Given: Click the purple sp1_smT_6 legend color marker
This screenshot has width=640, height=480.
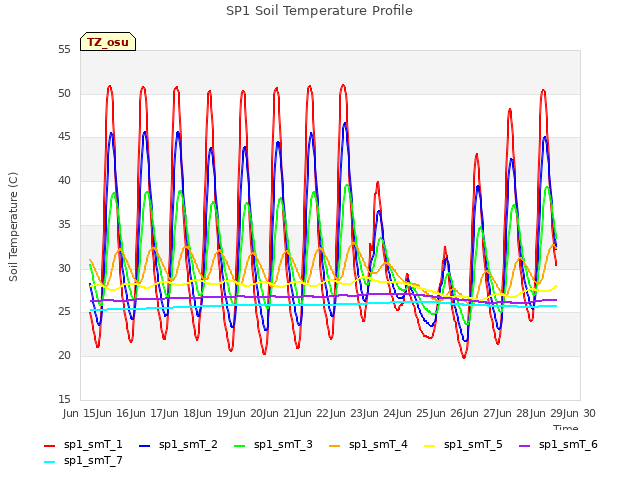Looking at the screenshot, I should pos(524,446).
